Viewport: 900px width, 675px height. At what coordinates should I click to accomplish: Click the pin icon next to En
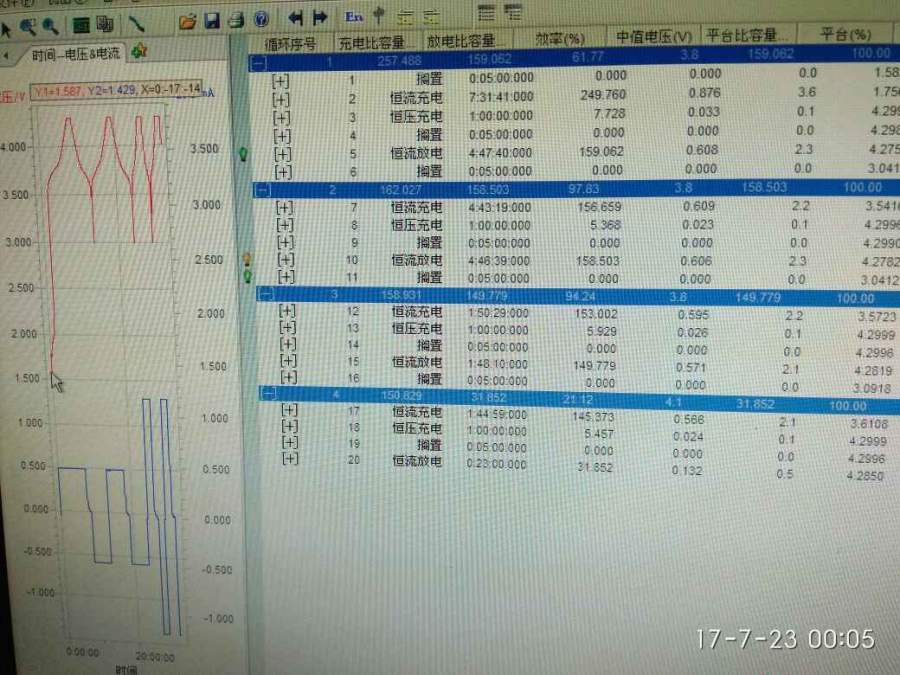coord(379,15)
